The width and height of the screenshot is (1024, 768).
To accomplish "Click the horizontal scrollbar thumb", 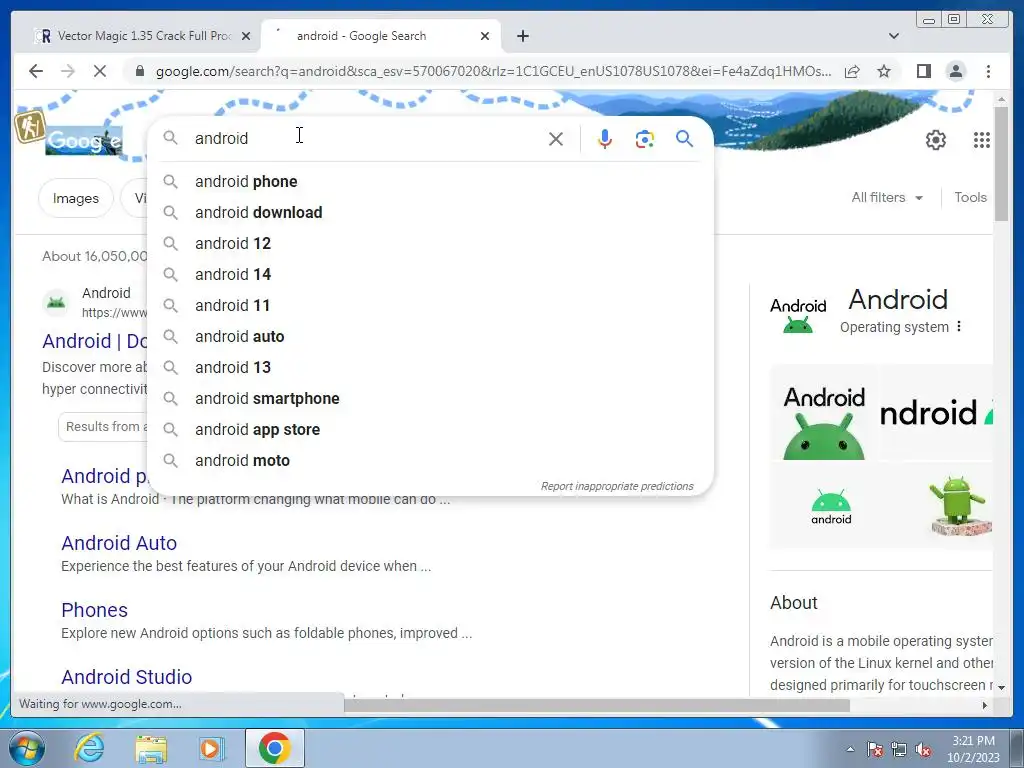I will (x=597, y=705).
